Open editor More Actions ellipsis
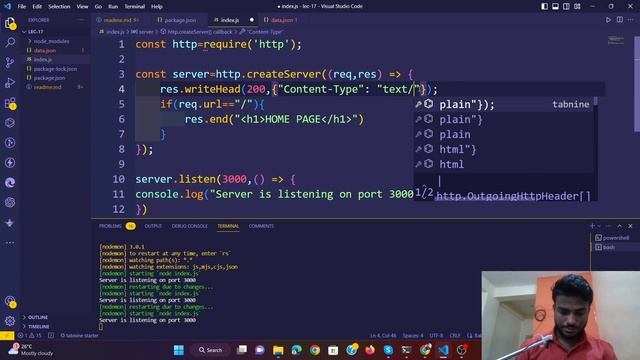The width and height of the screenshot is (640, 360). 631,20
